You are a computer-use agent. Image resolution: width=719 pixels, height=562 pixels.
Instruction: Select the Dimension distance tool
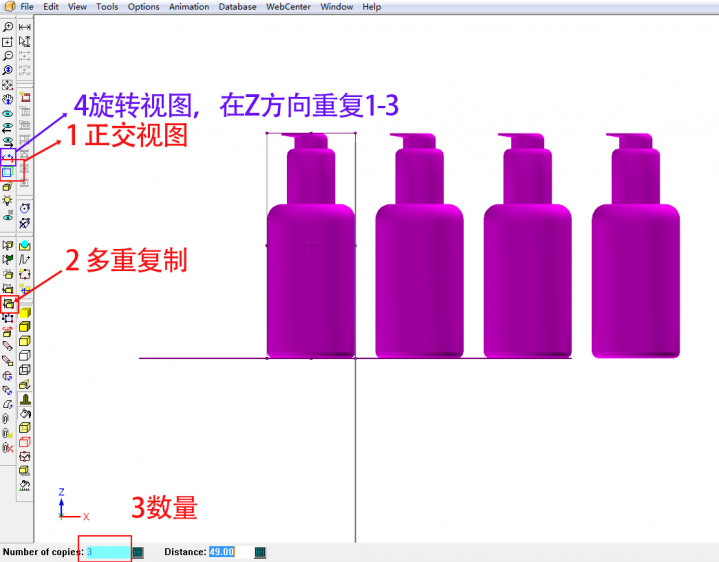pyautogui.click(x=25, y=27)
